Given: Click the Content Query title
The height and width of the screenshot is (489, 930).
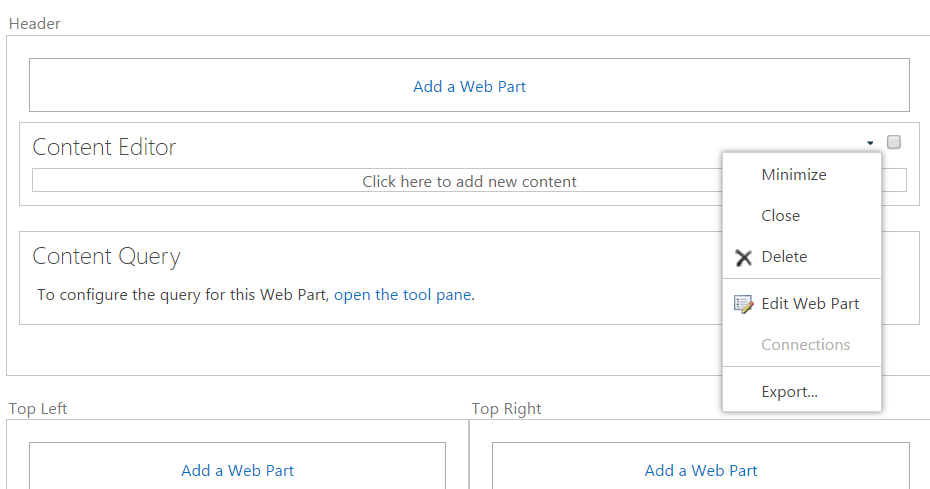Looking at the screenshot, I should pos(106,256).
